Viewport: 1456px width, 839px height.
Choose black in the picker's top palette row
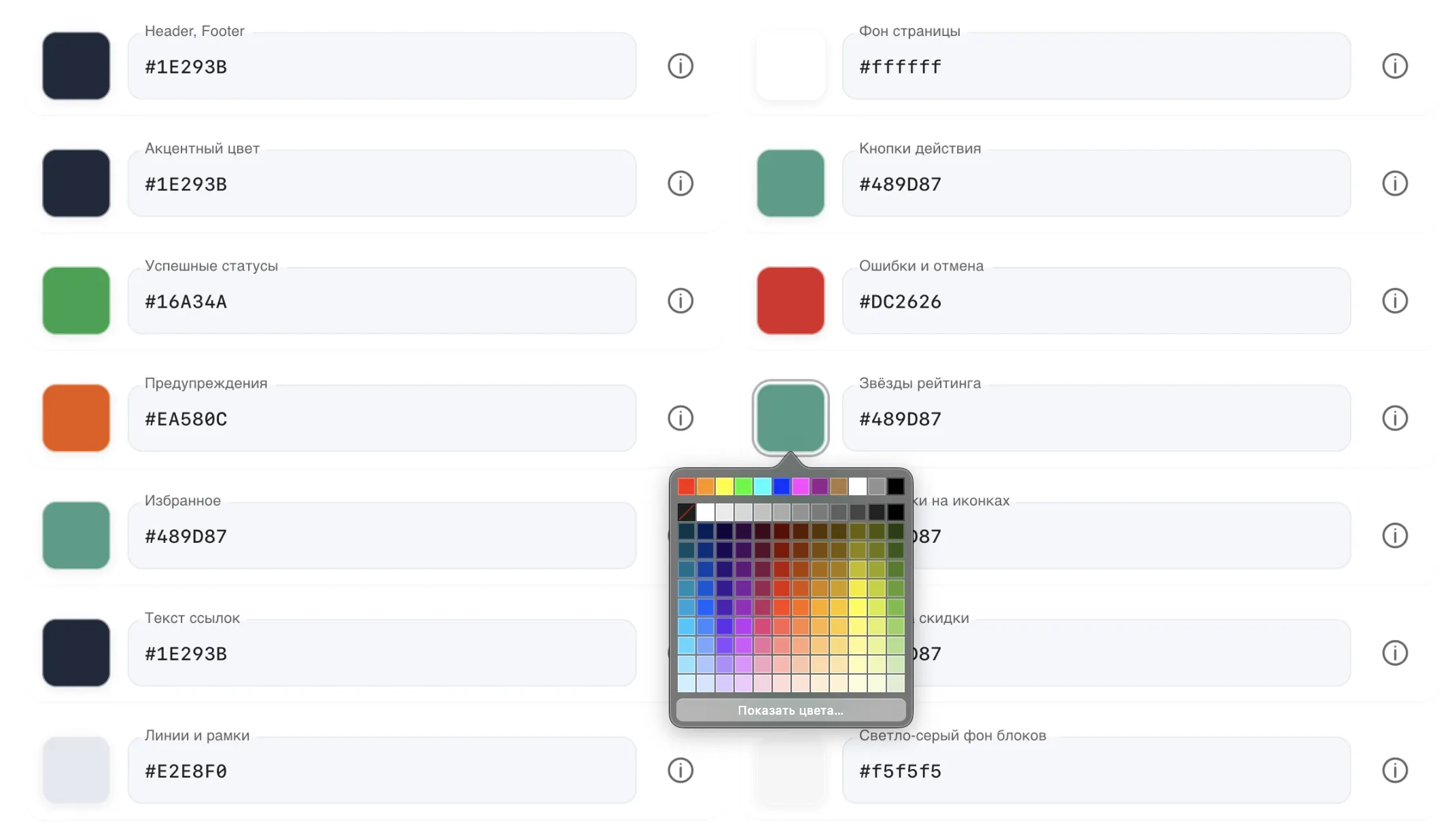tap(896, 486)
